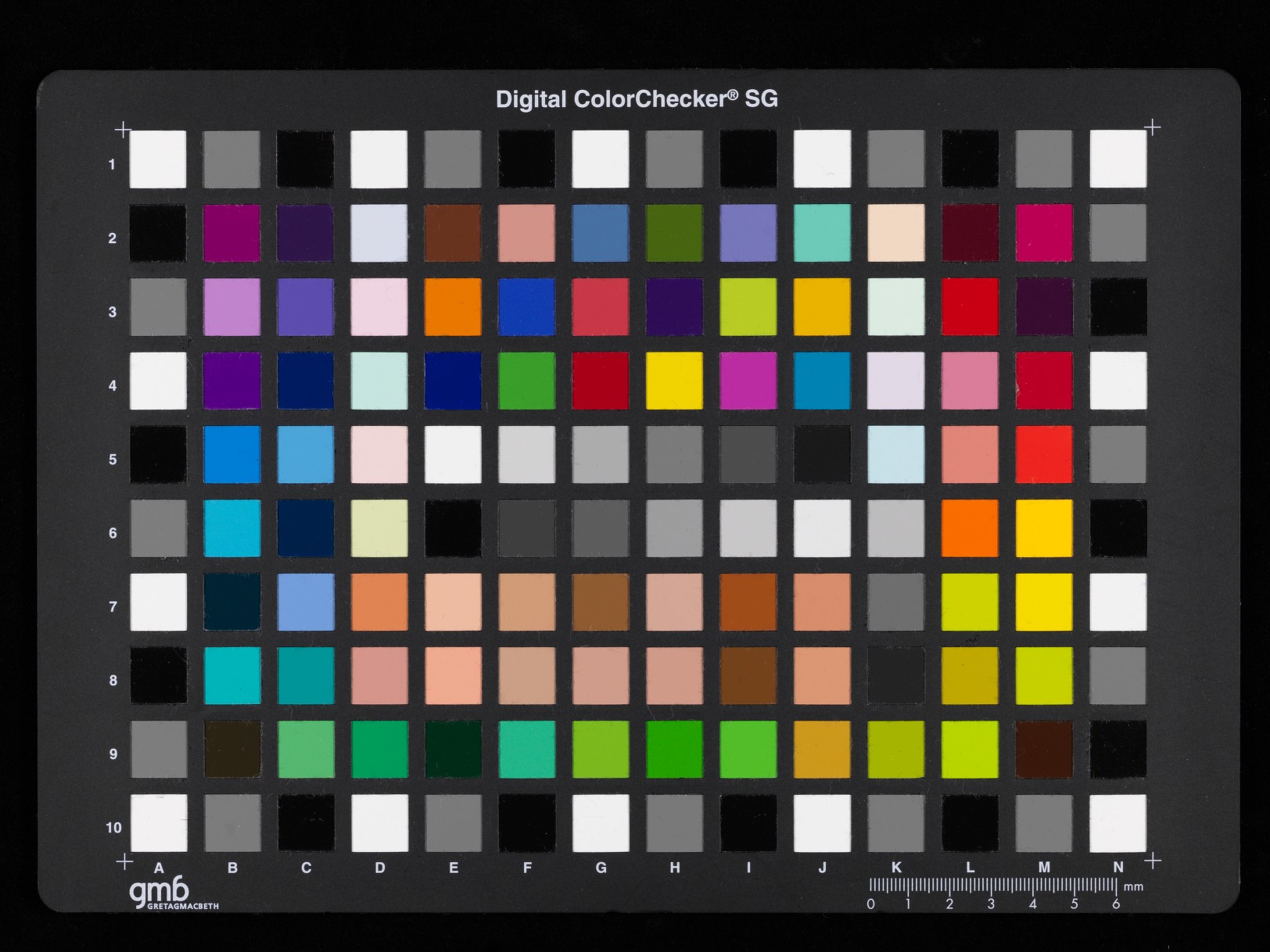The height and width of the screenshot is (952, 1270).
Task: Click the '3' mark on the ruler
Action: point(991,904)
